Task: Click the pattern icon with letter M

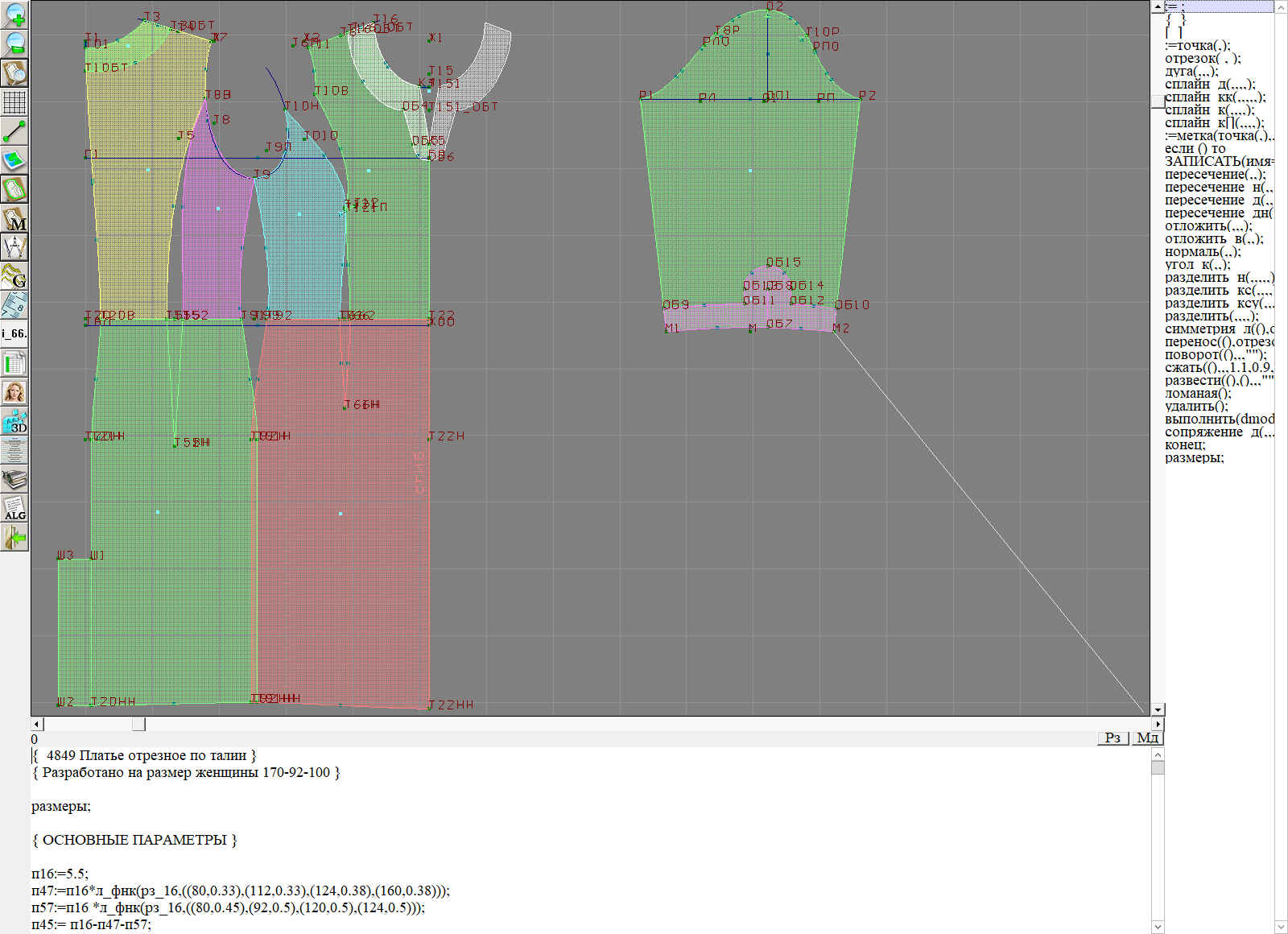Action: pos(14,218)
